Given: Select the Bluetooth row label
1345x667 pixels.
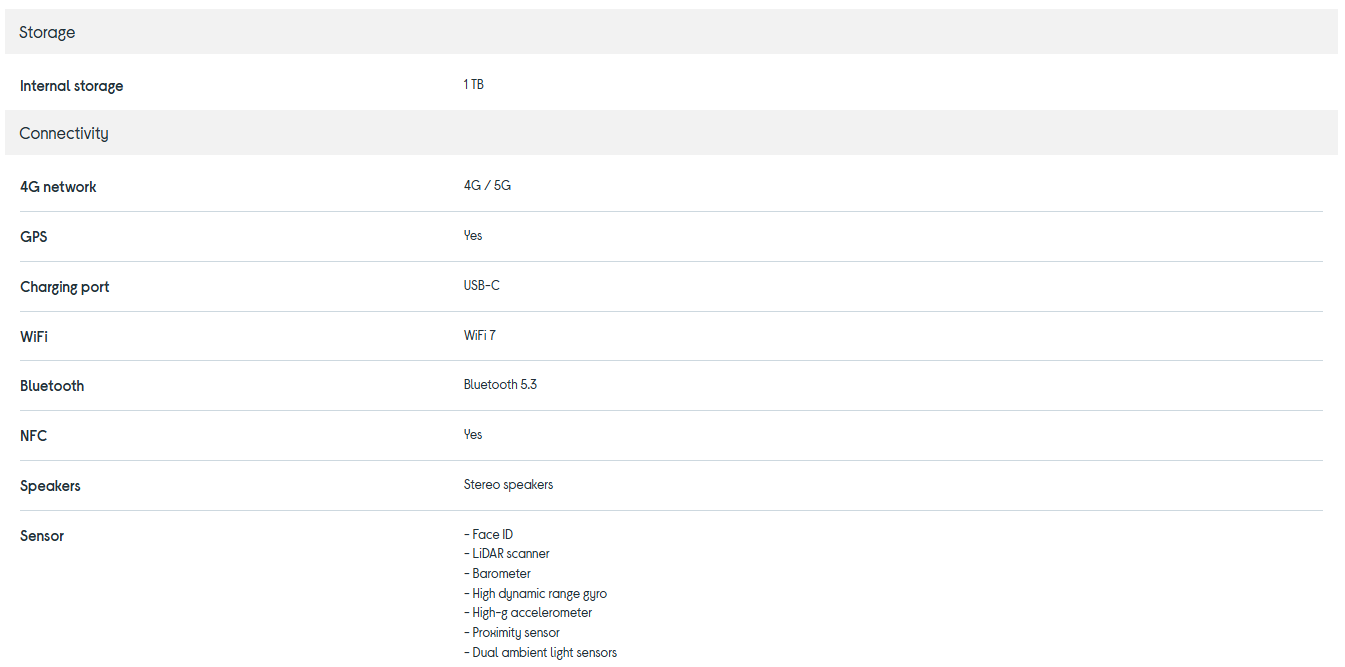Looking at the screenshot, I should point(52,386).
